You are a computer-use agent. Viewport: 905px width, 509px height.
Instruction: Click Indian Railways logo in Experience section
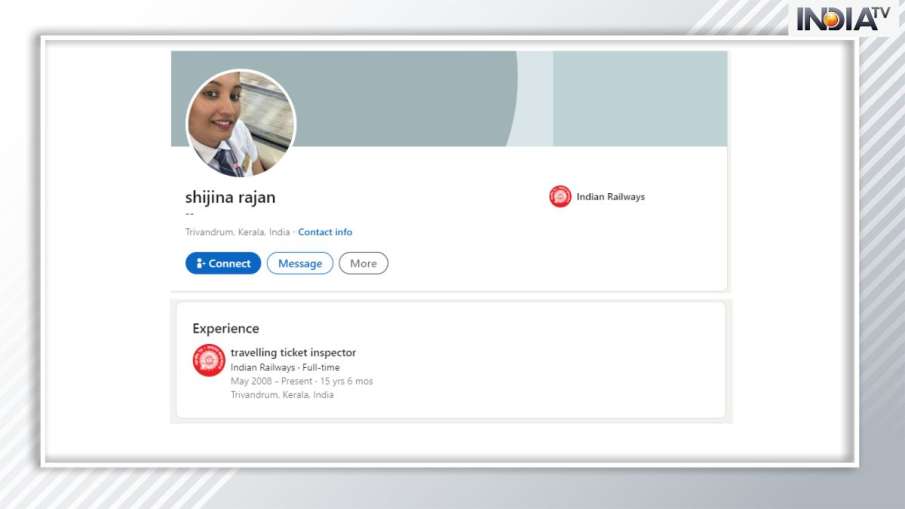click(208, 360)
